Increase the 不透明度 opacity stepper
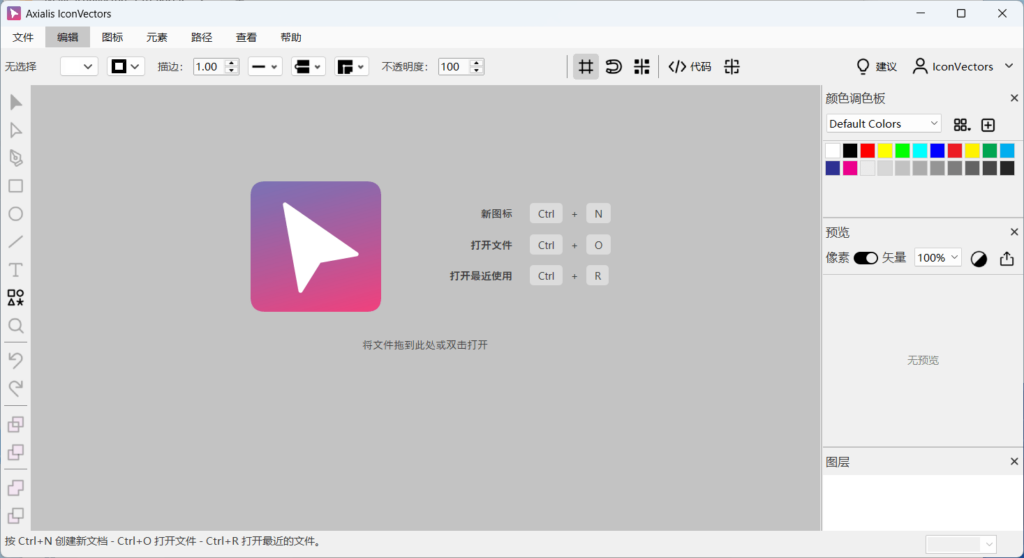Viewport: 1024px width, 558px height. point(476,63)
